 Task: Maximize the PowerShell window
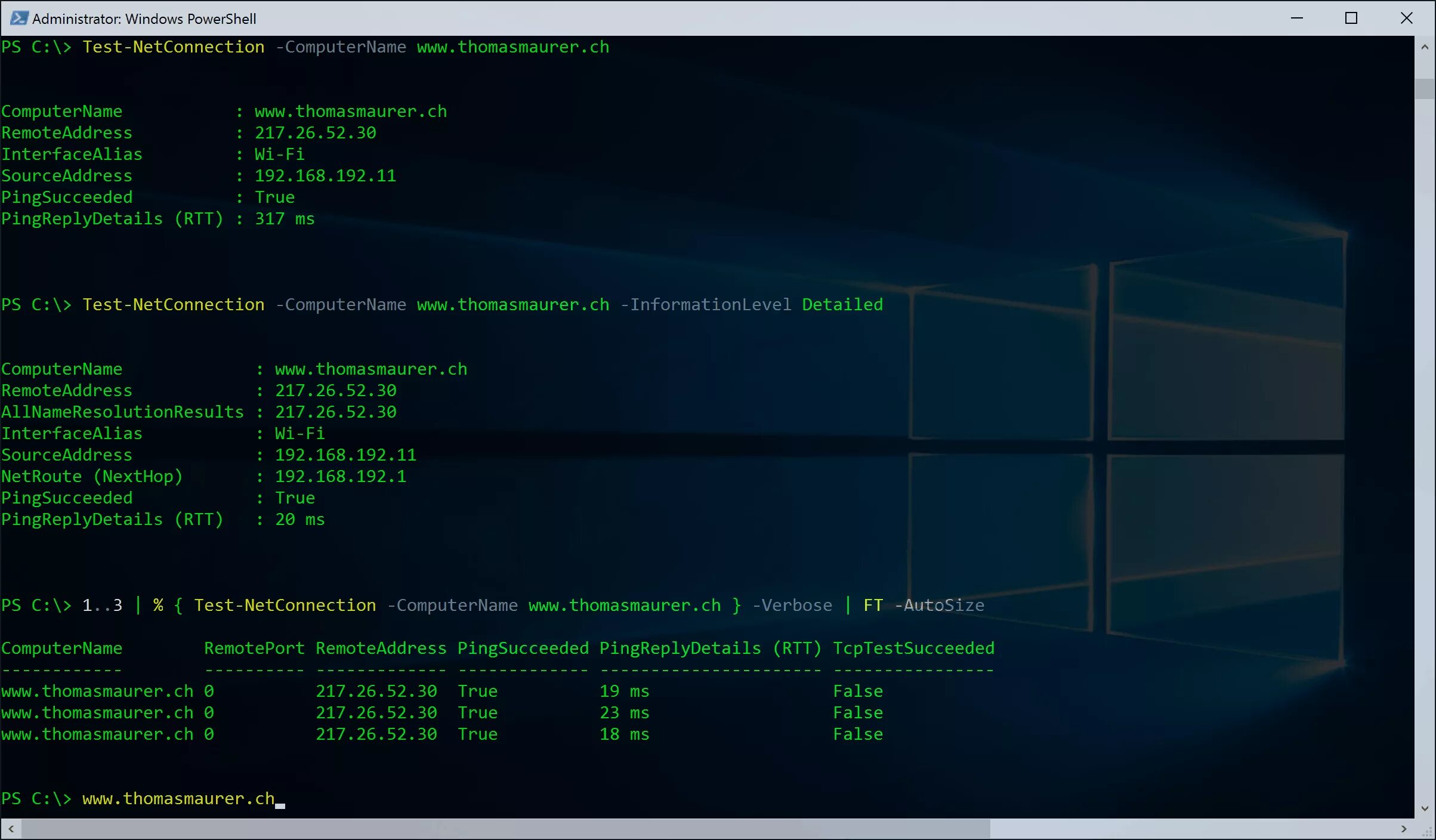click(x=1351, y=18)
